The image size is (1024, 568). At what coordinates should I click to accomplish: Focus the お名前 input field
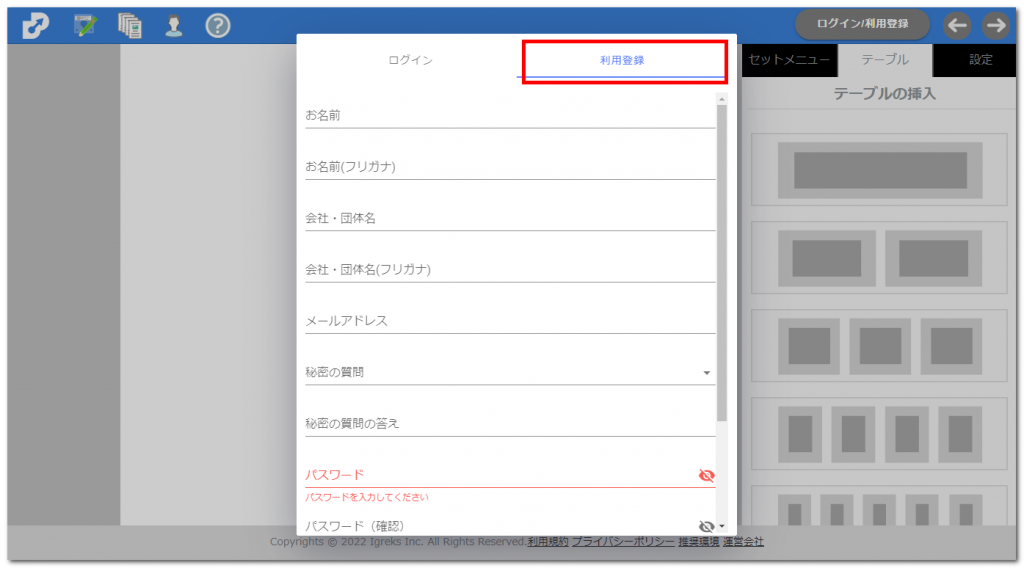(x=510, y=116)
